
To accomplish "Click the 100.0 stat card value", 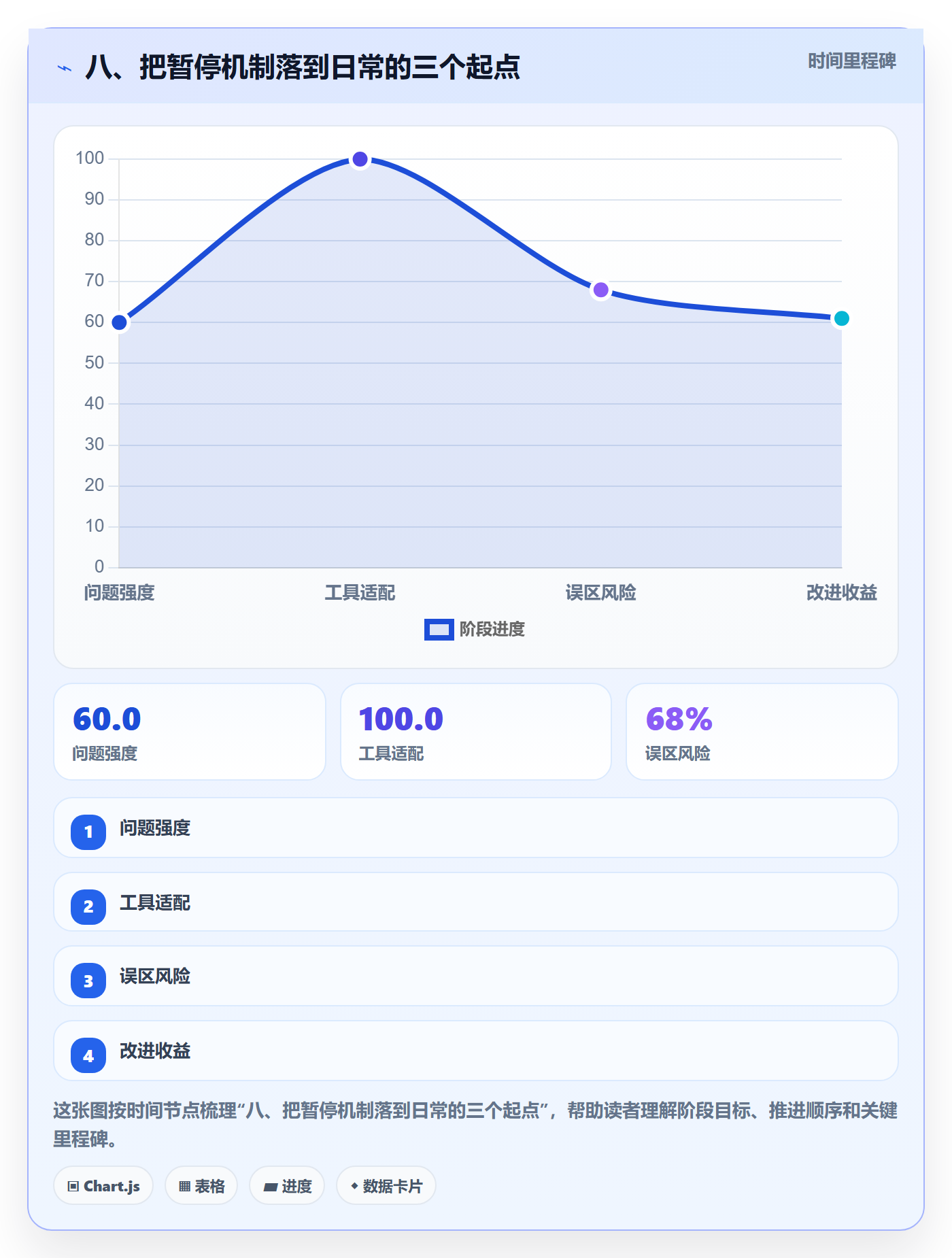I will tap(401, 719).
